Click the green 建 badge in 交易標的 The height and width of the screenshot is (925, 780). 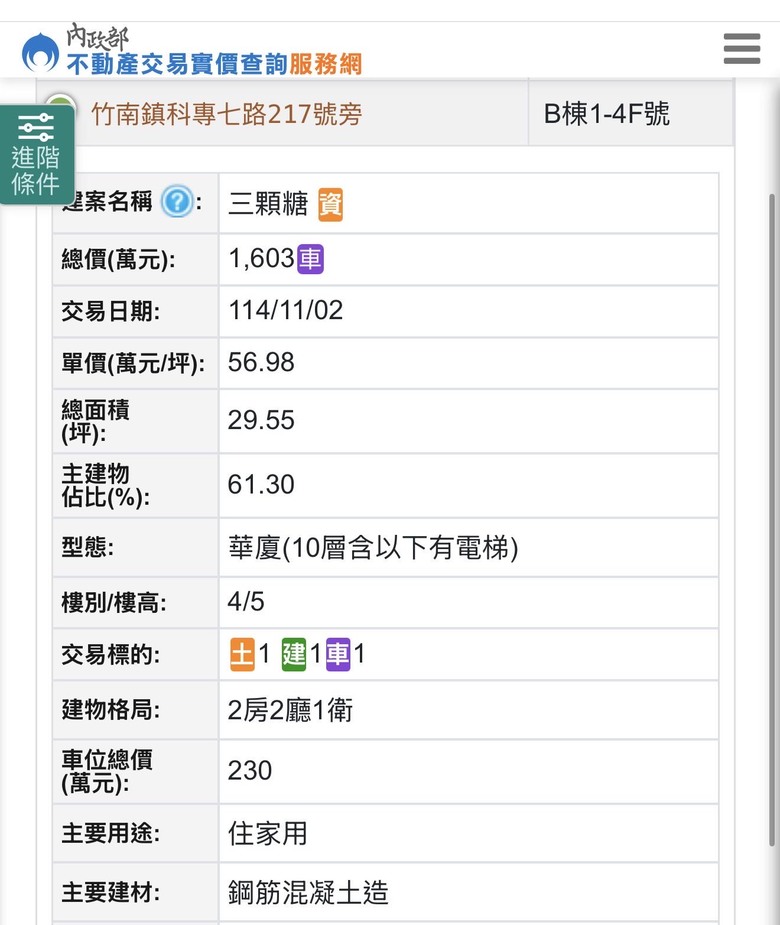point(293,655)
